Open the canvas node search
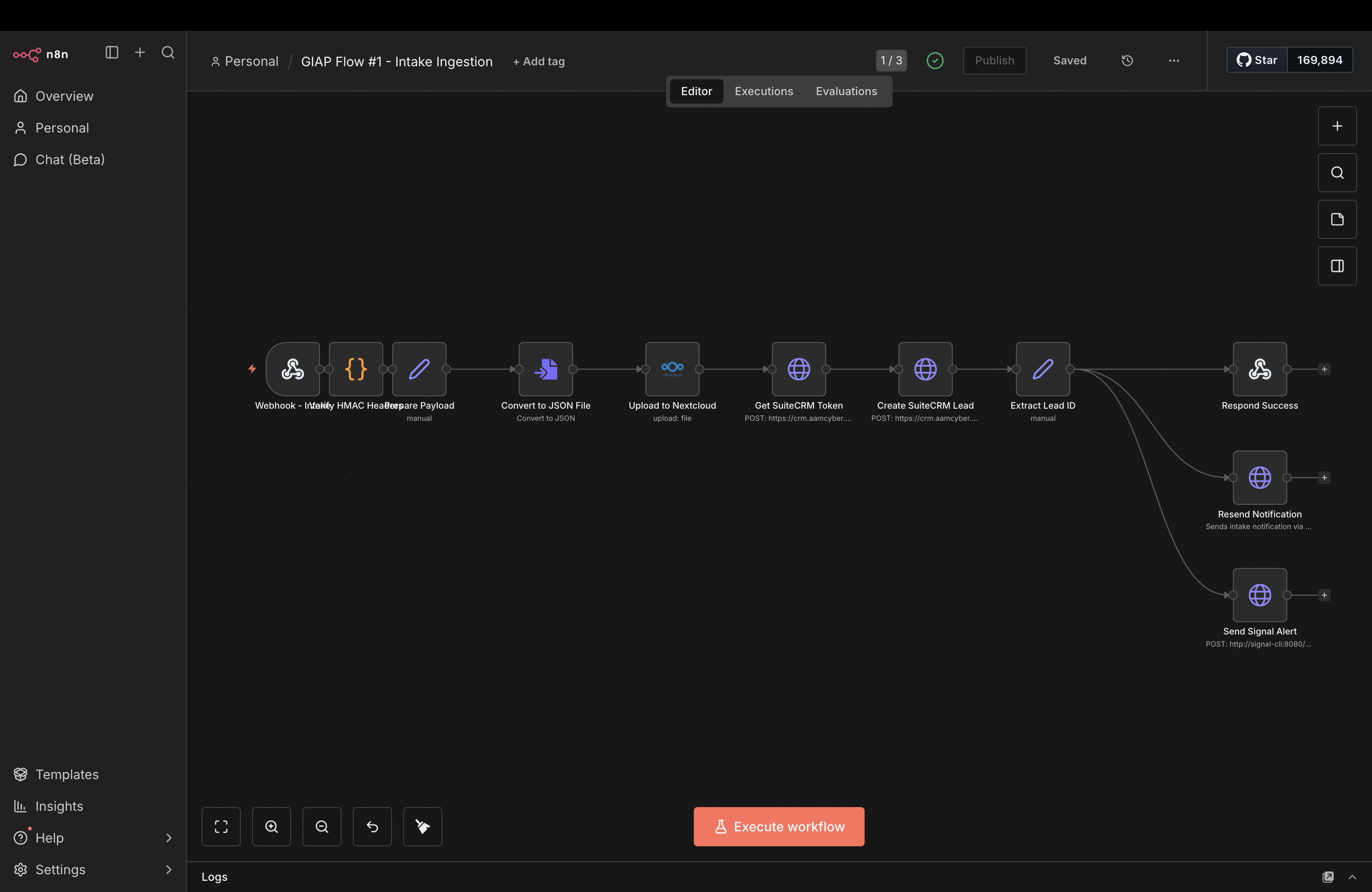The width and height of the screenshot is (1372, 892). 1337,172
